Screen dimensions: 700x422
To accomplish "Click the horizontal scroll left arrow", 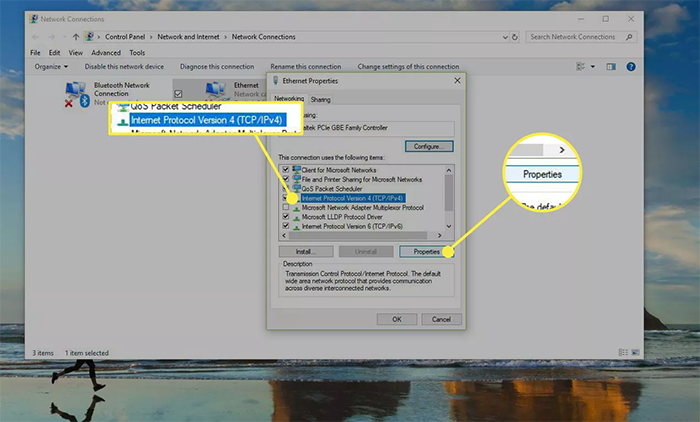I will (x=284, y=235).
